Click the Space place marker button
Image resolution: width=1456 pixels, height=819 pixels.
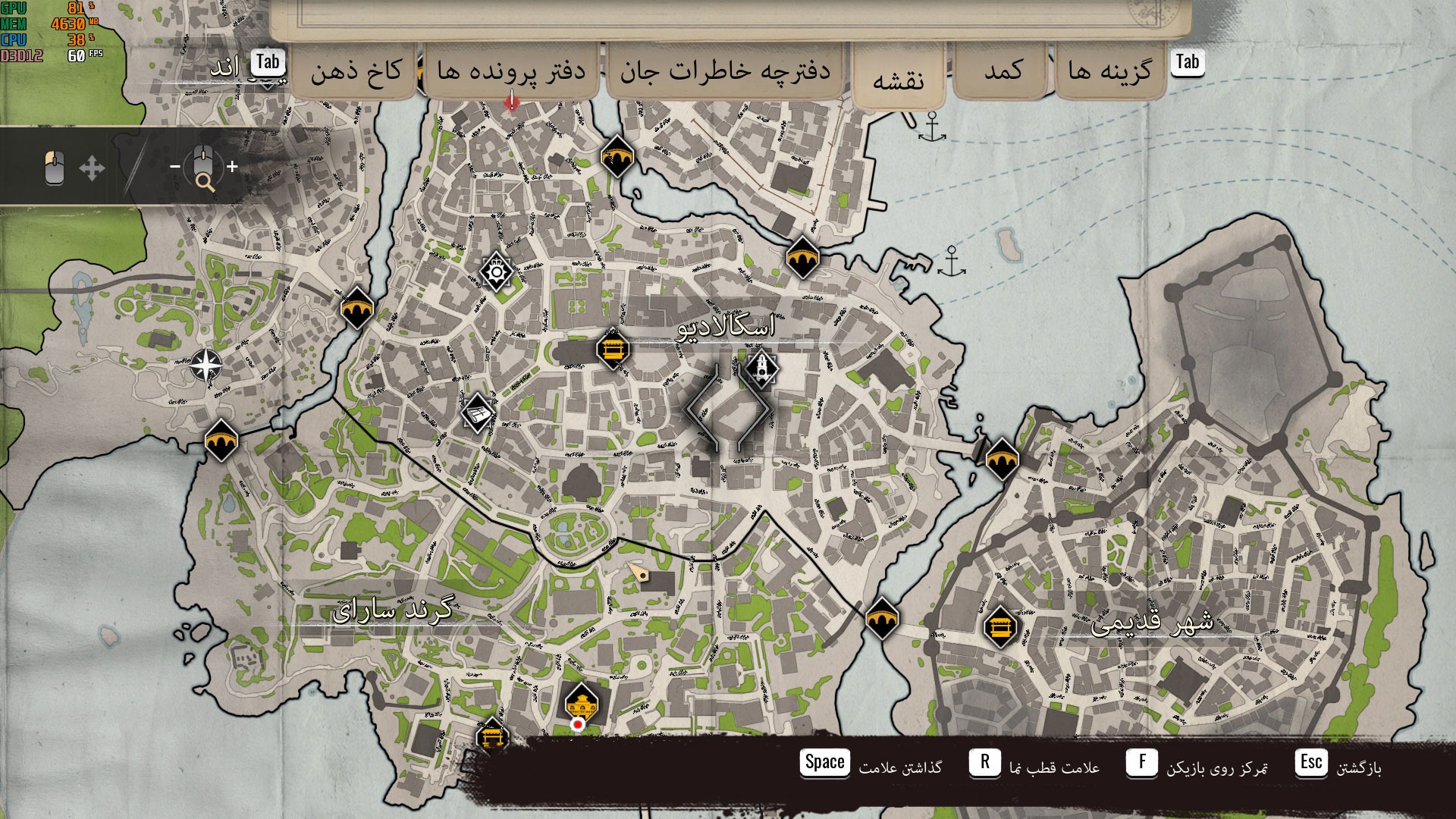point(824,762)
